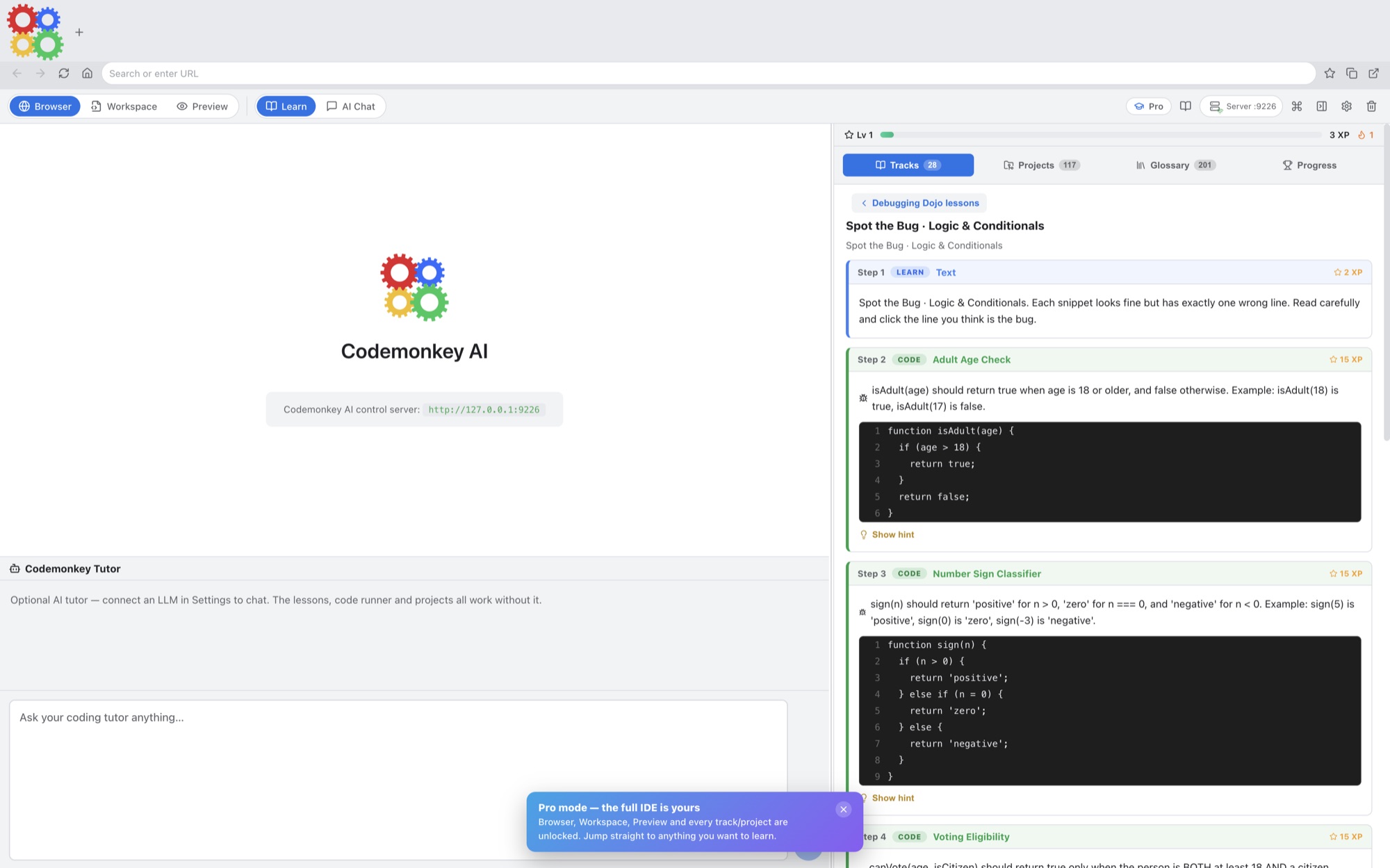Expand Step 4 Voting Eligibility header

(x=1109, y=837)
